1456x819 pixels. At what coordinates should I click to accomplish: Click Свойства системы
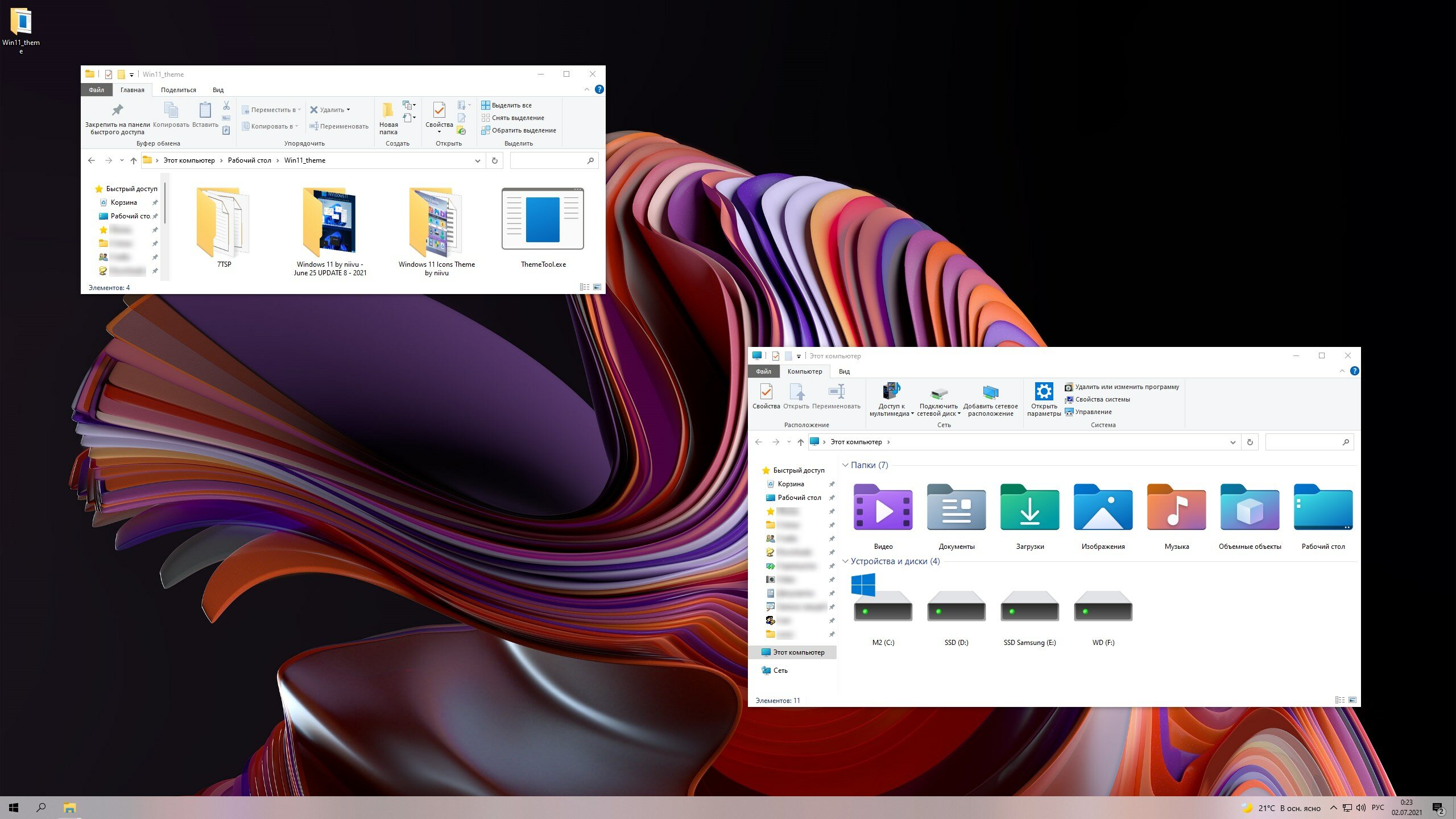[1097, 399]
